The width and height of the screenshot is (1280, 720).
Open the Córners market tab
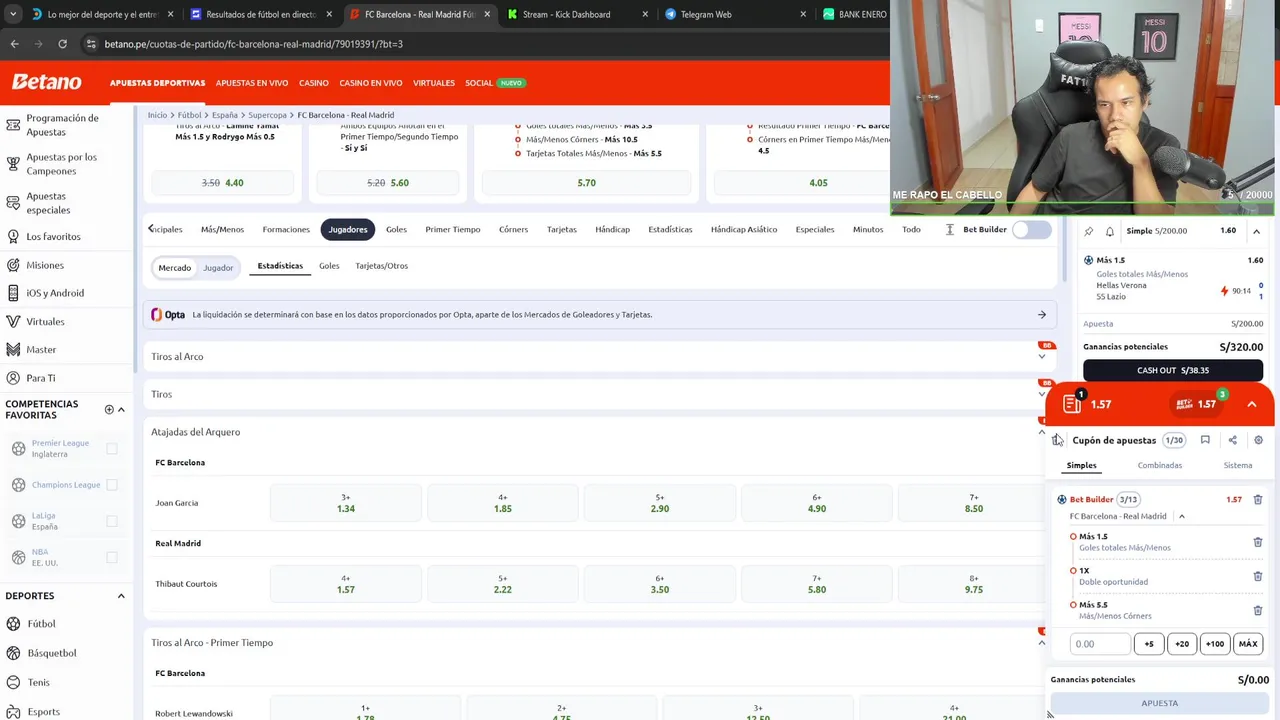point(513,229)
